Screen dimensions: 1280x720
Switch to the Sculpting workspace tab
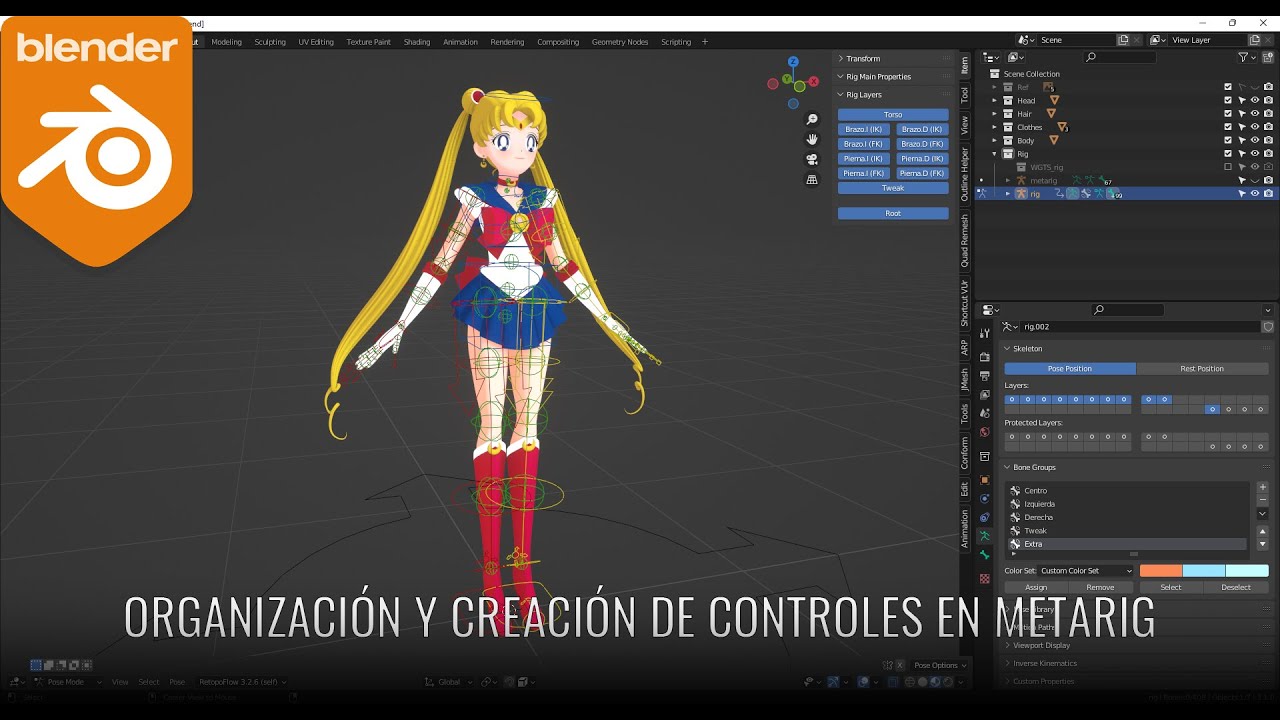point(270,42)
